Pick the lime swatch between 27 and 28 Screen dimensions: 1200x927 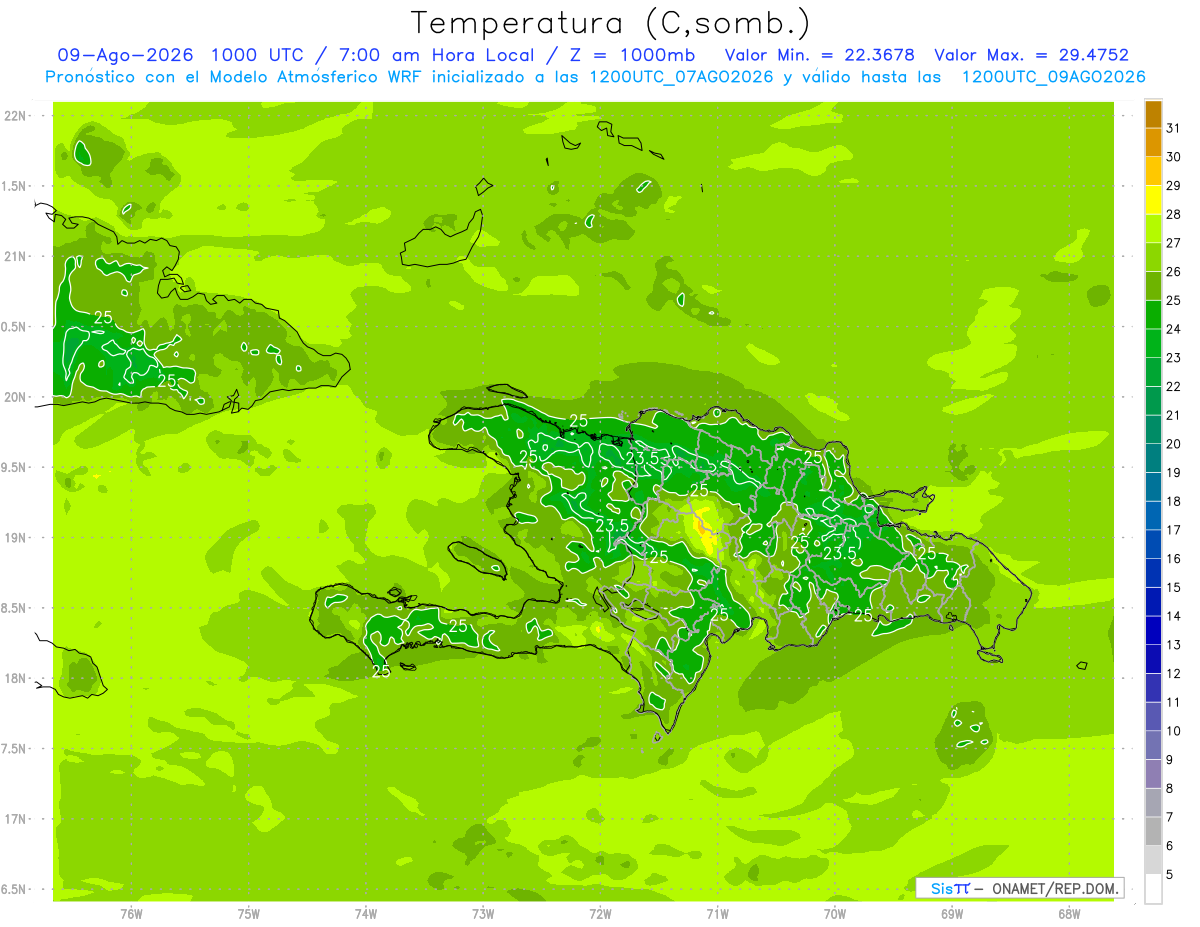point(1153,228)
